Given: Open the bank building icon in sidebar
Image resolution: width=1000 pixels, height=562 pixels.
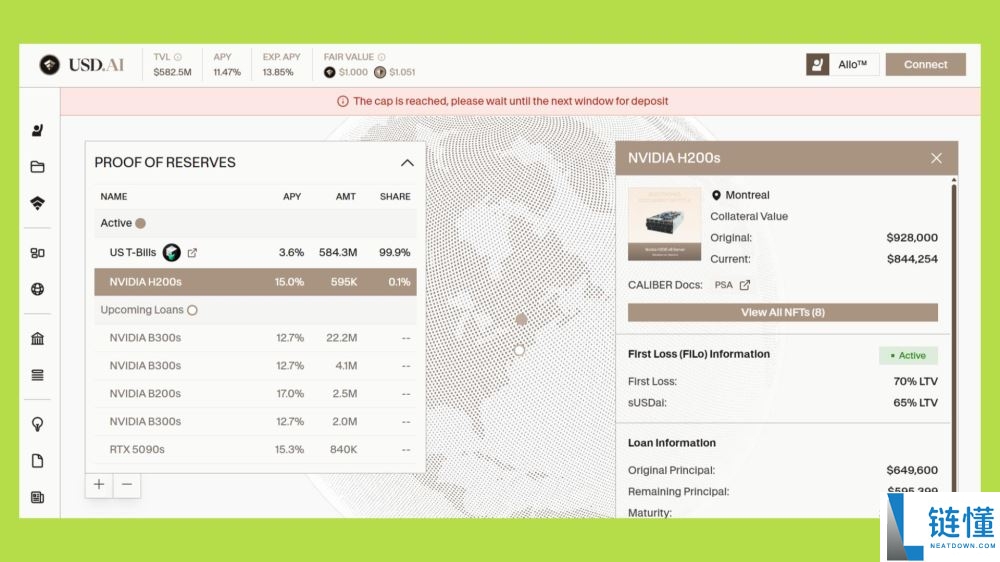Looking at the screenshot, I should (x=38, y=339).
